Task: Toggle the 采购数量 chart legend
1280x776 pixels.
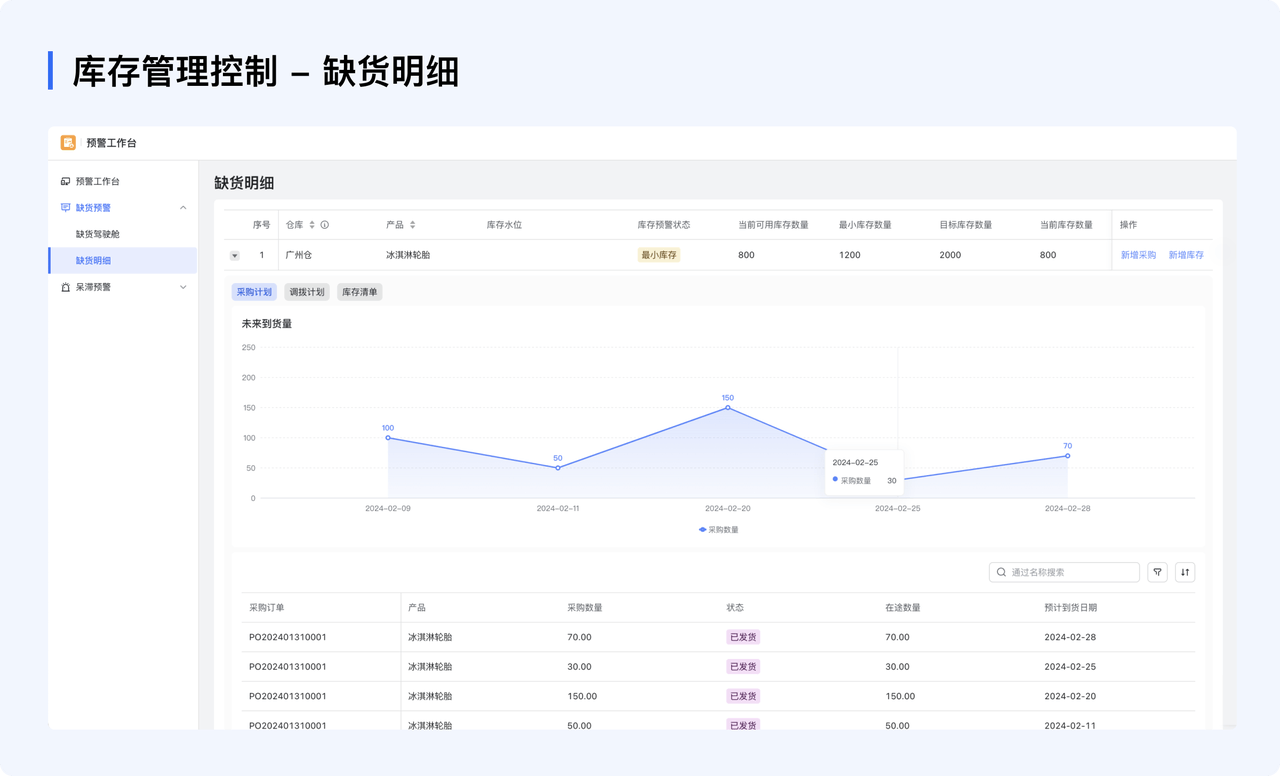Action: (718, 530)
